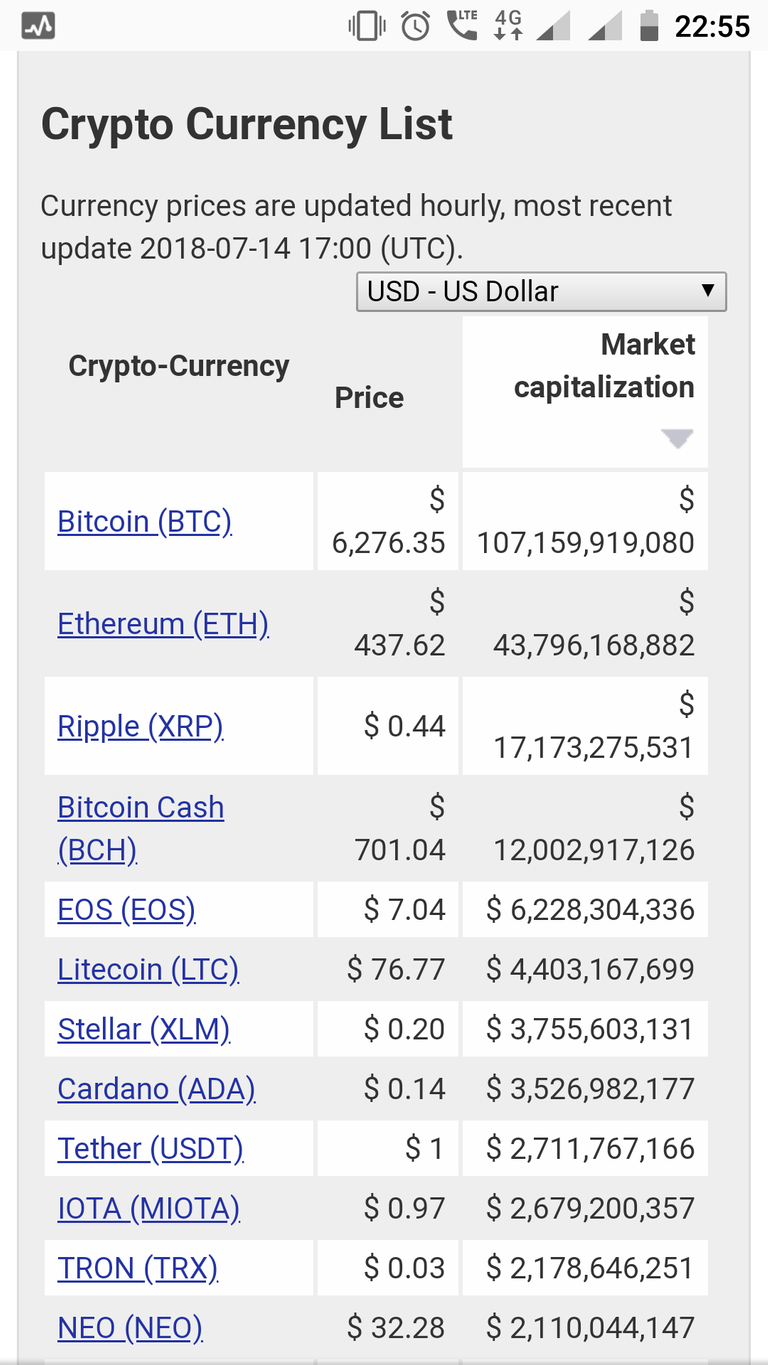
Task: Open the Tether (USDT) link
Action: click(x=151, y=1149)
